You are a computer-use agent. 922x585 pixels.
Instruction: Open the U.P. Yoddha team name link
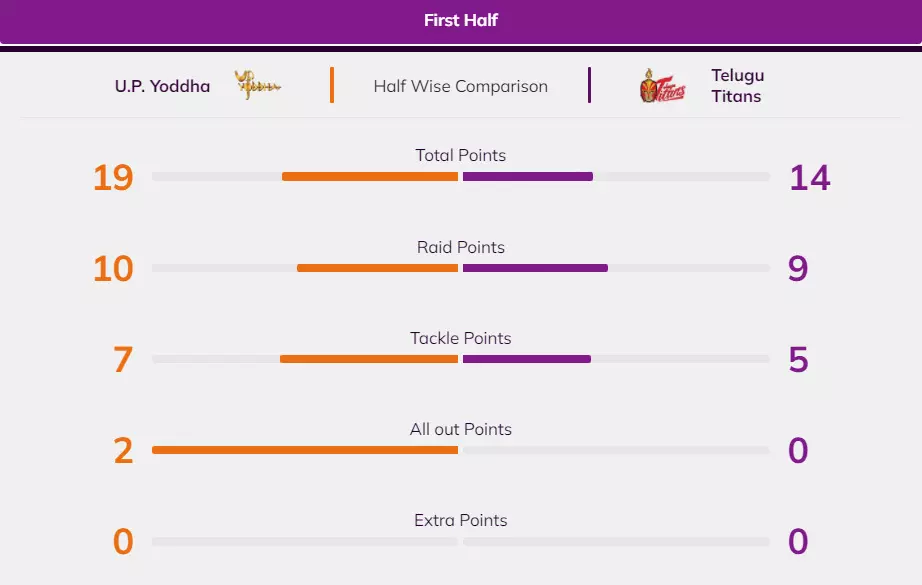click(x=162, y=86)
